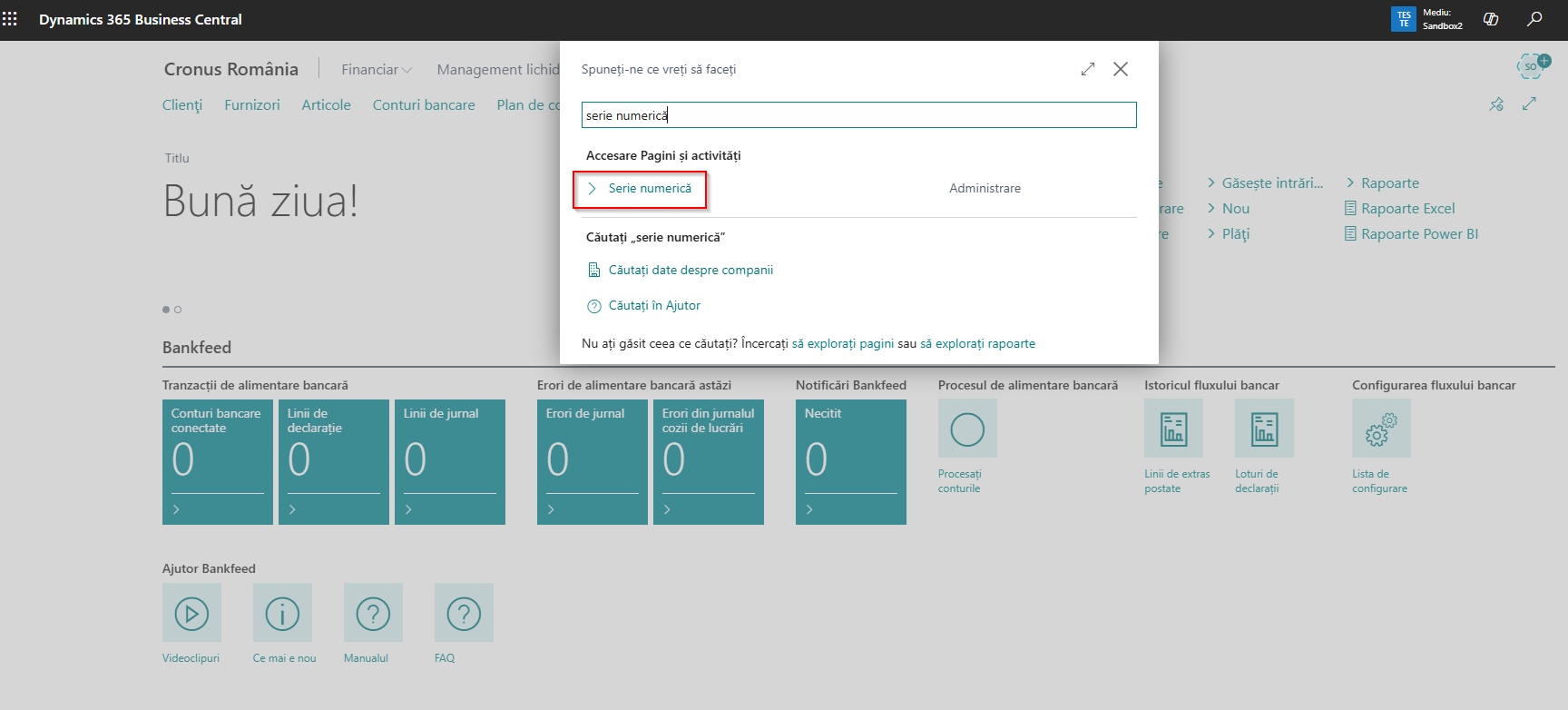Viewport: 1568px width, 710px height.
Task: Click the expand page arrow icon
Action: [1529, 104]
